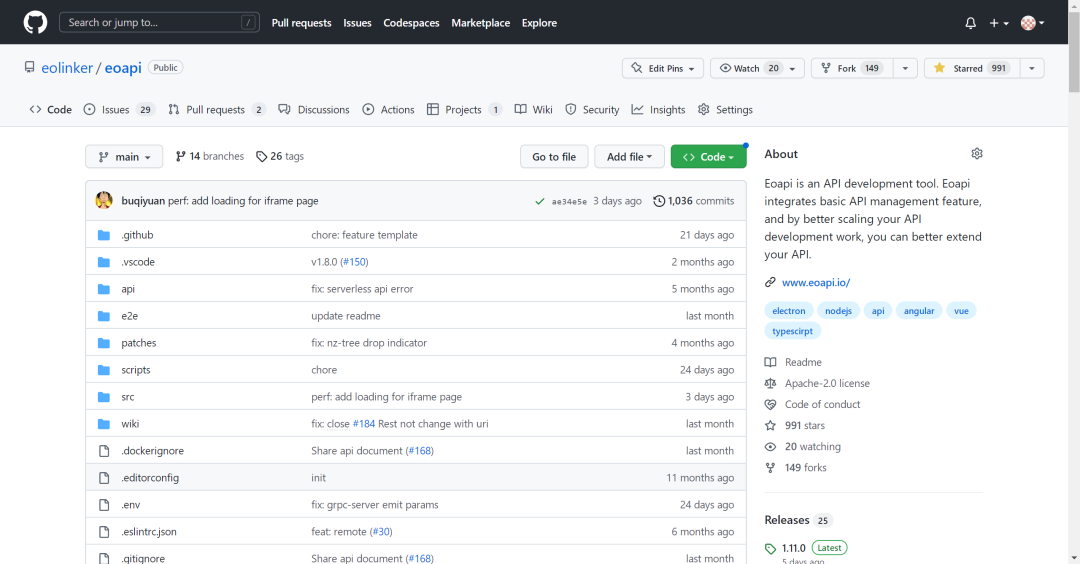Open Readme link with book icon
Screen dimensions: 1080x564
coord(793,362)
